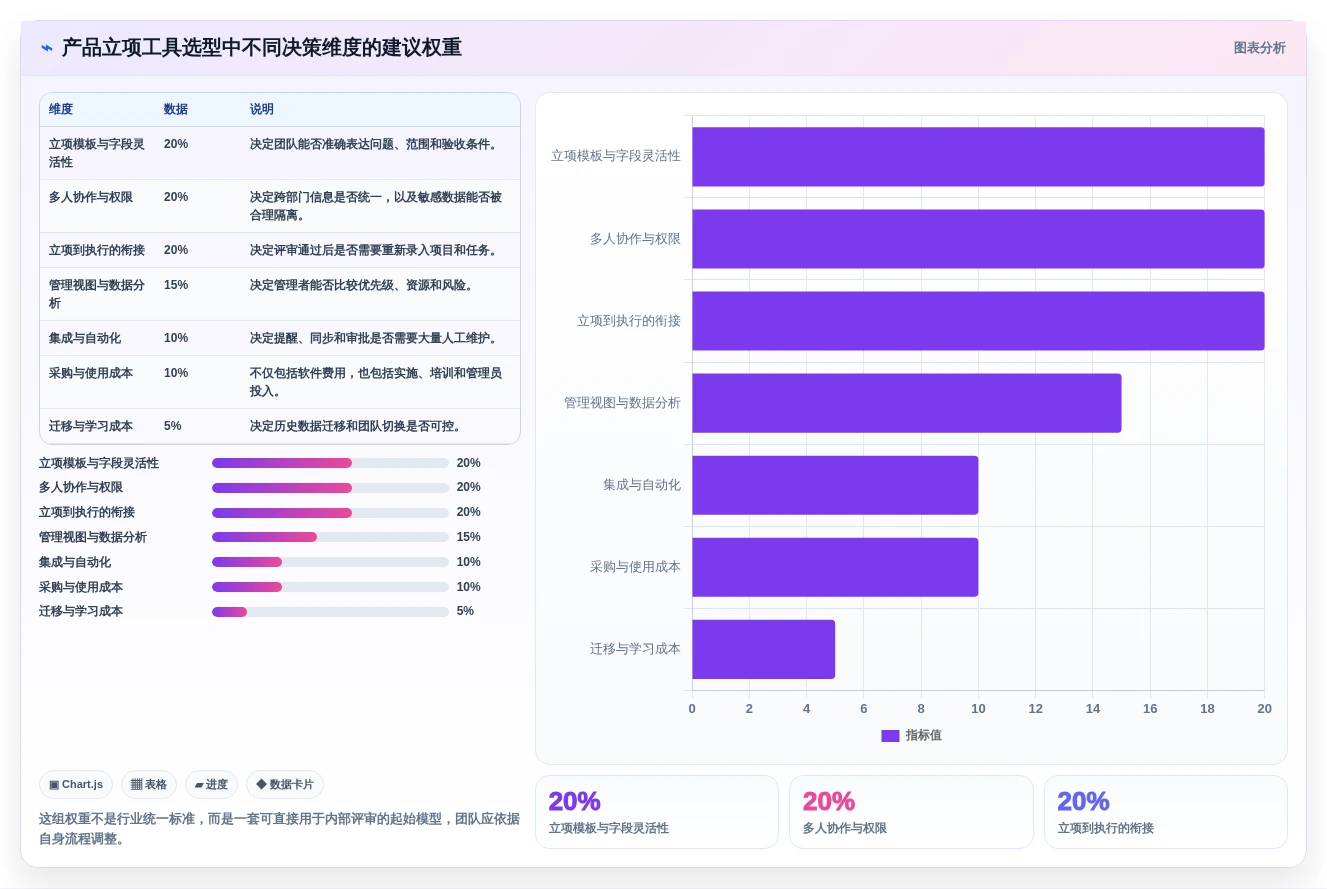Select the 数据卡片 tag chip

point(285,785)
